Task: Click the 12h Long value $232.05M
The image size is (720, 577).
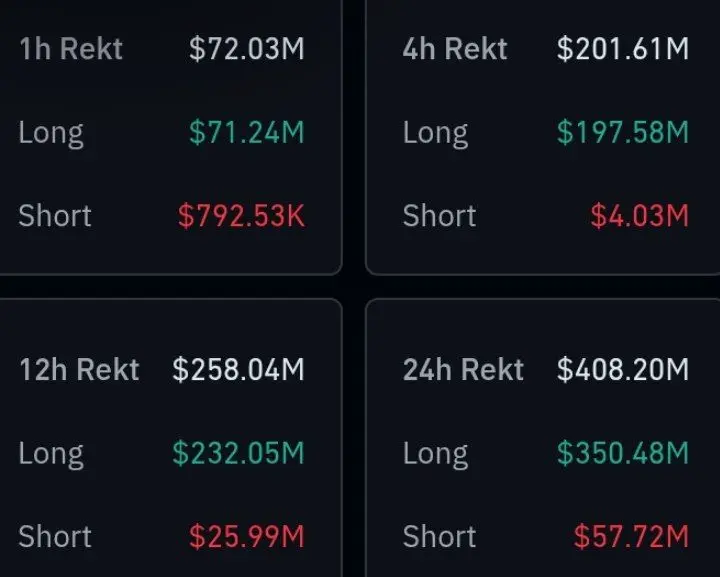Action: point(238,453)
